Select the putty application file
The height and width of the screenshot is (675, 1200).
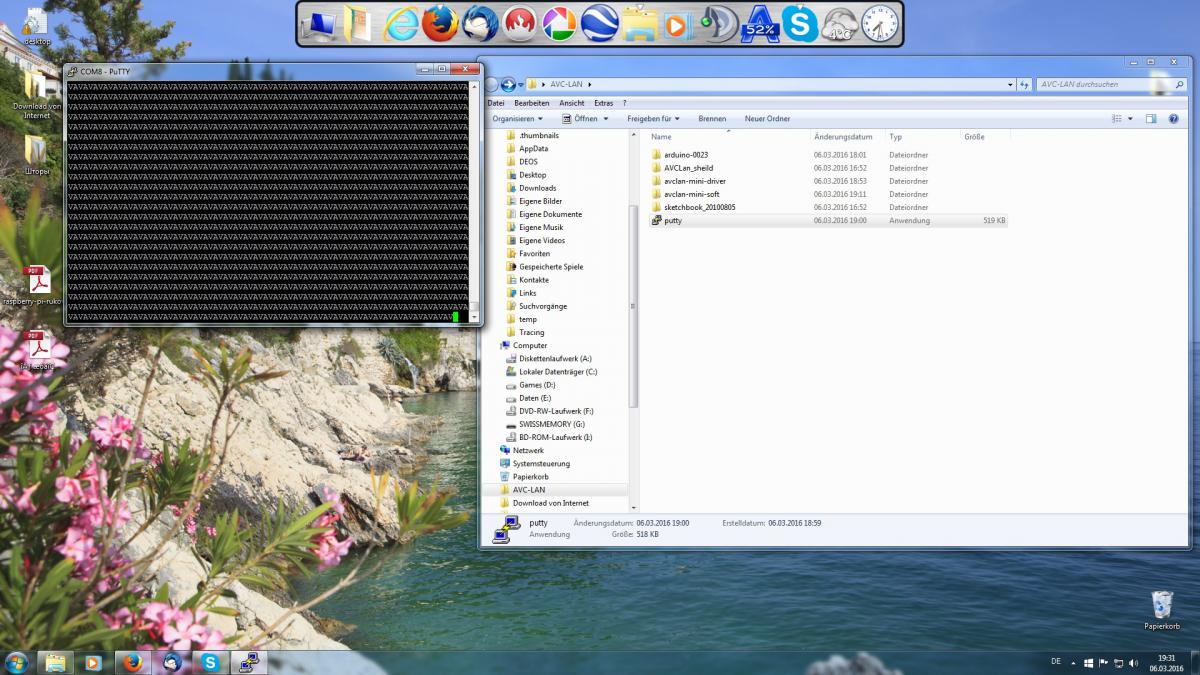673,220
